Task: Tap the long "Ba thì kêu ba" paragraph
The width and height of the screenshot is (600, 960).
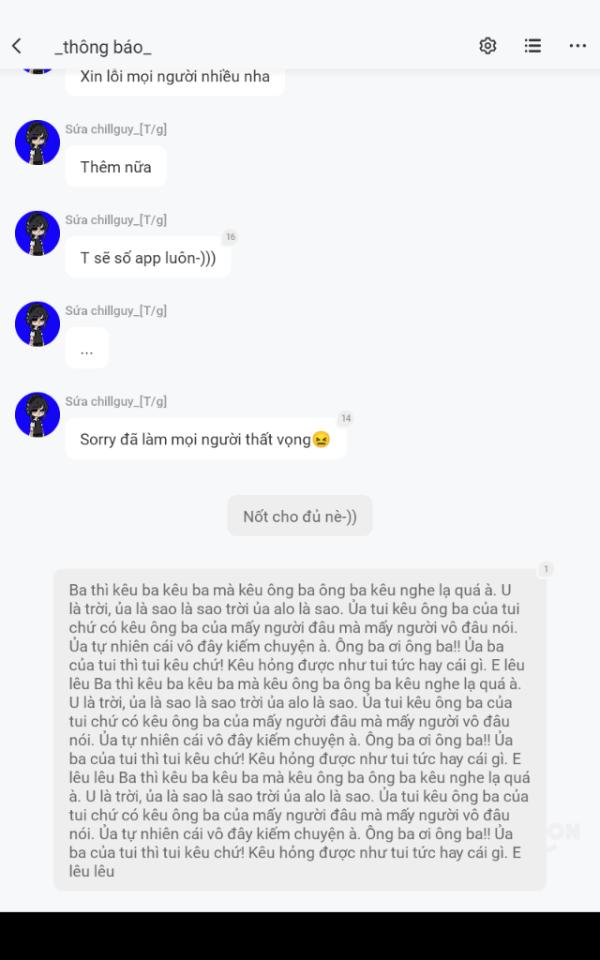Action: [300, 730]
